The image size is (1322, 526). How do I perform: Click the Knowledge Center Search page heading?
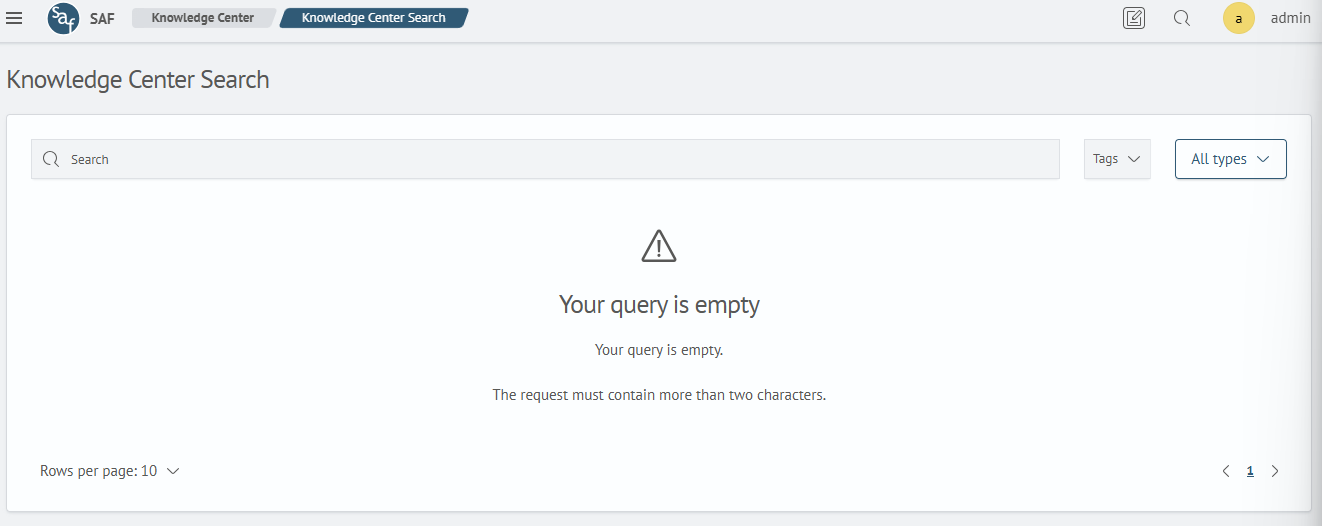click(138, 80)
